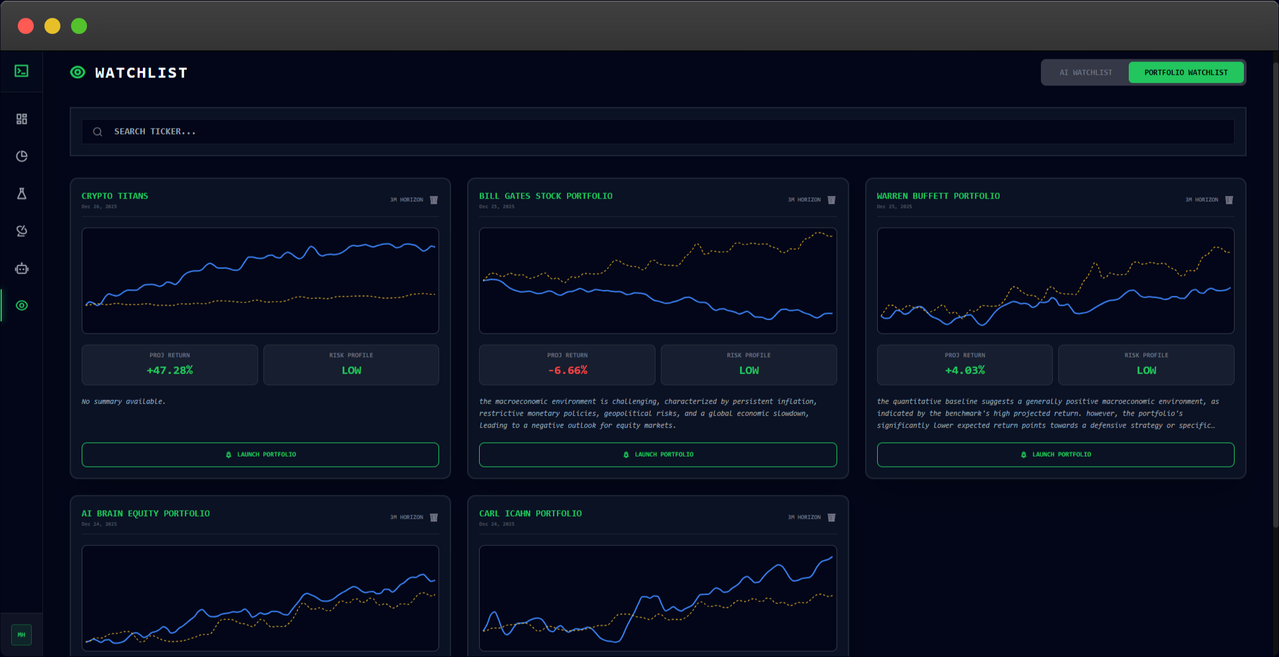Click Warren Buffett LOW risk profile value

(1146, 370)
